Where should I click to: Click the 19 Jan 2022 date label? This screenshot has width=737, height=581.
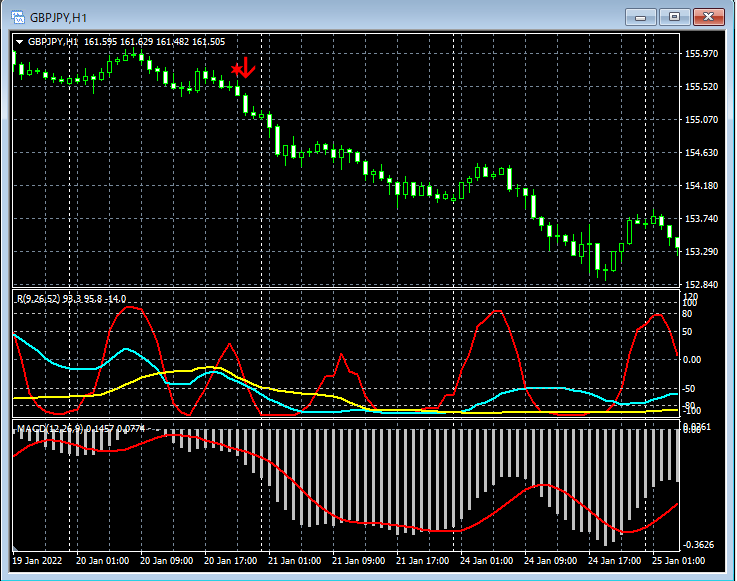click(x=37, y=561)
